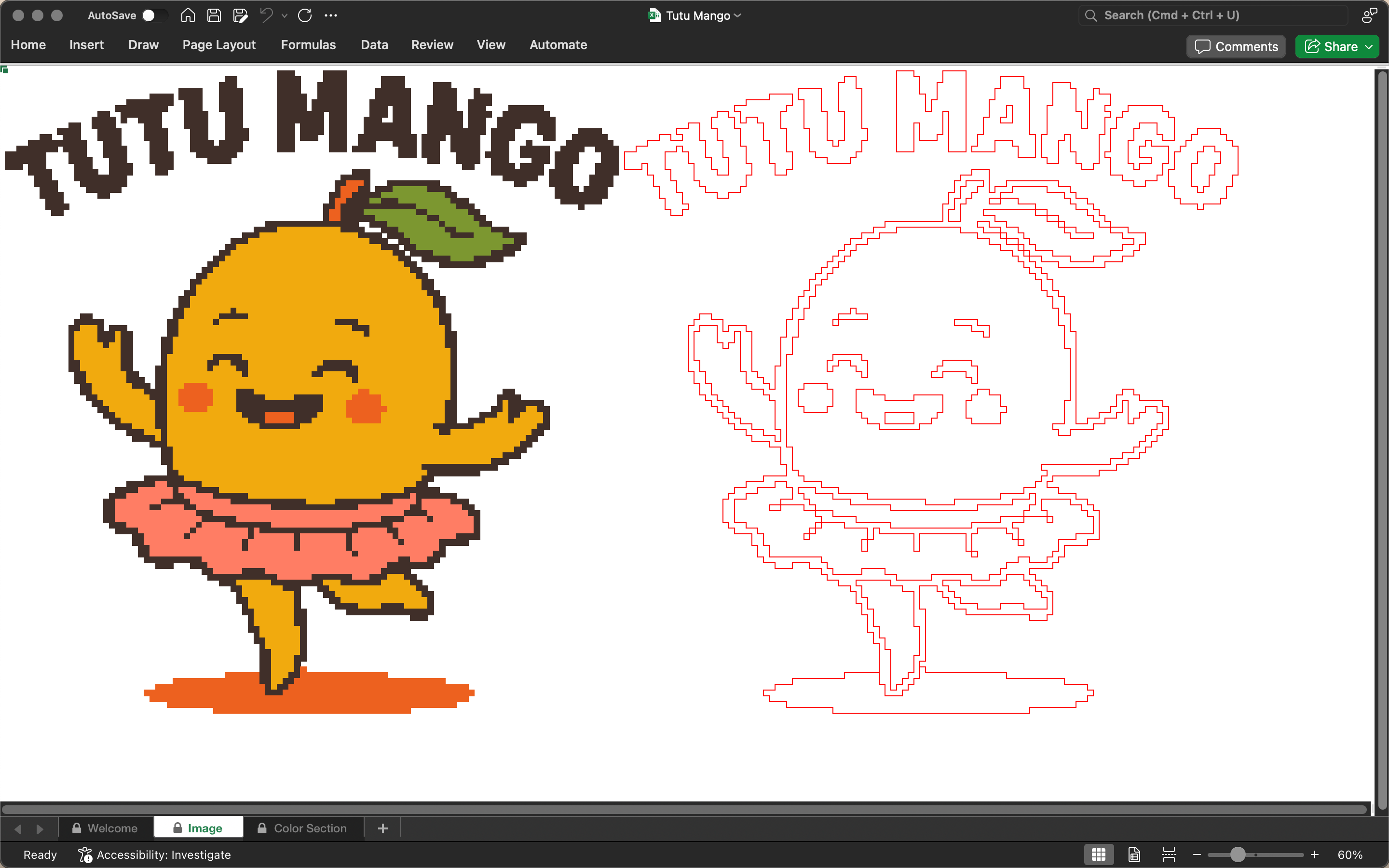
Task: Expand the undo history dropdown arrow
Action: (x=285, y=16)
